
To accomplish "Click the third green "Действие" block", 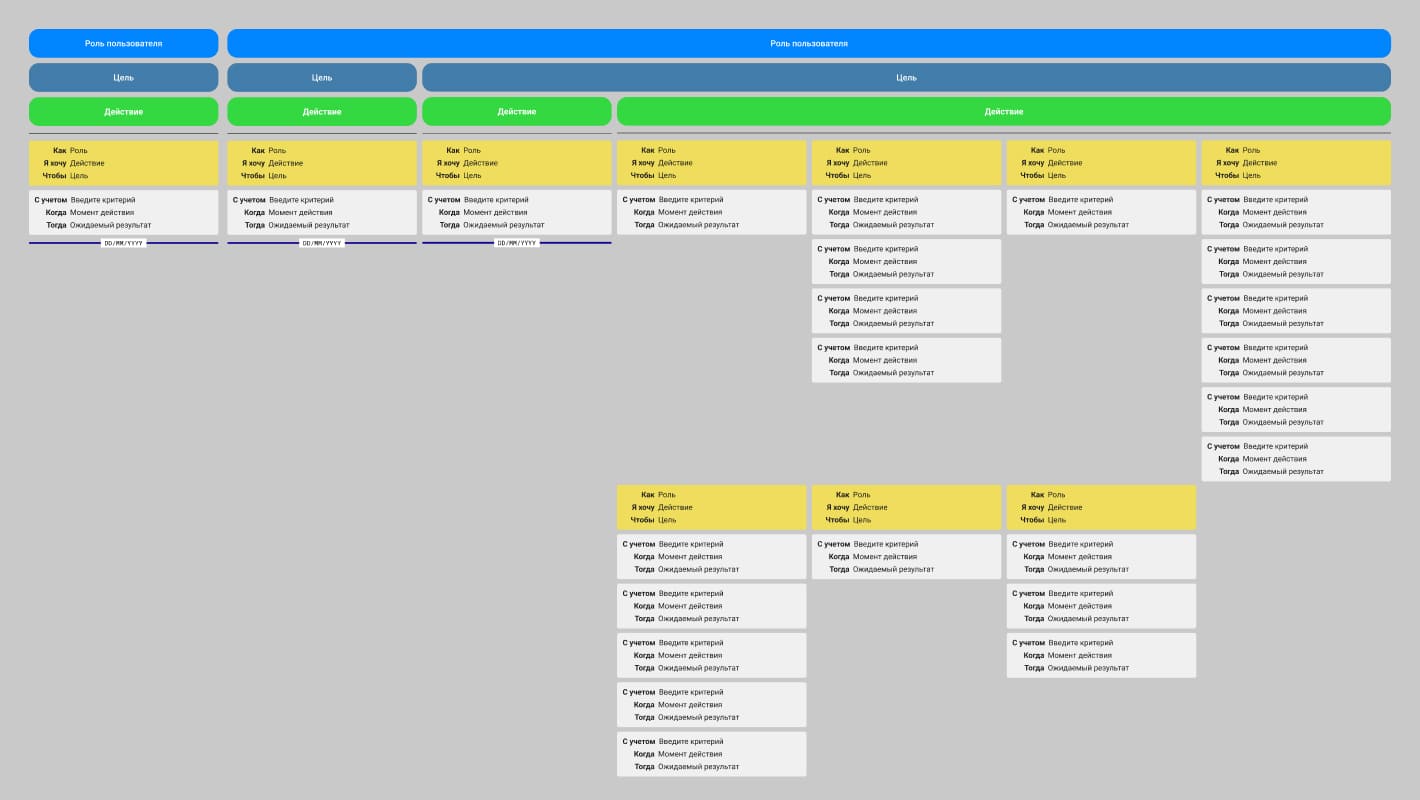I will [516, 111].
